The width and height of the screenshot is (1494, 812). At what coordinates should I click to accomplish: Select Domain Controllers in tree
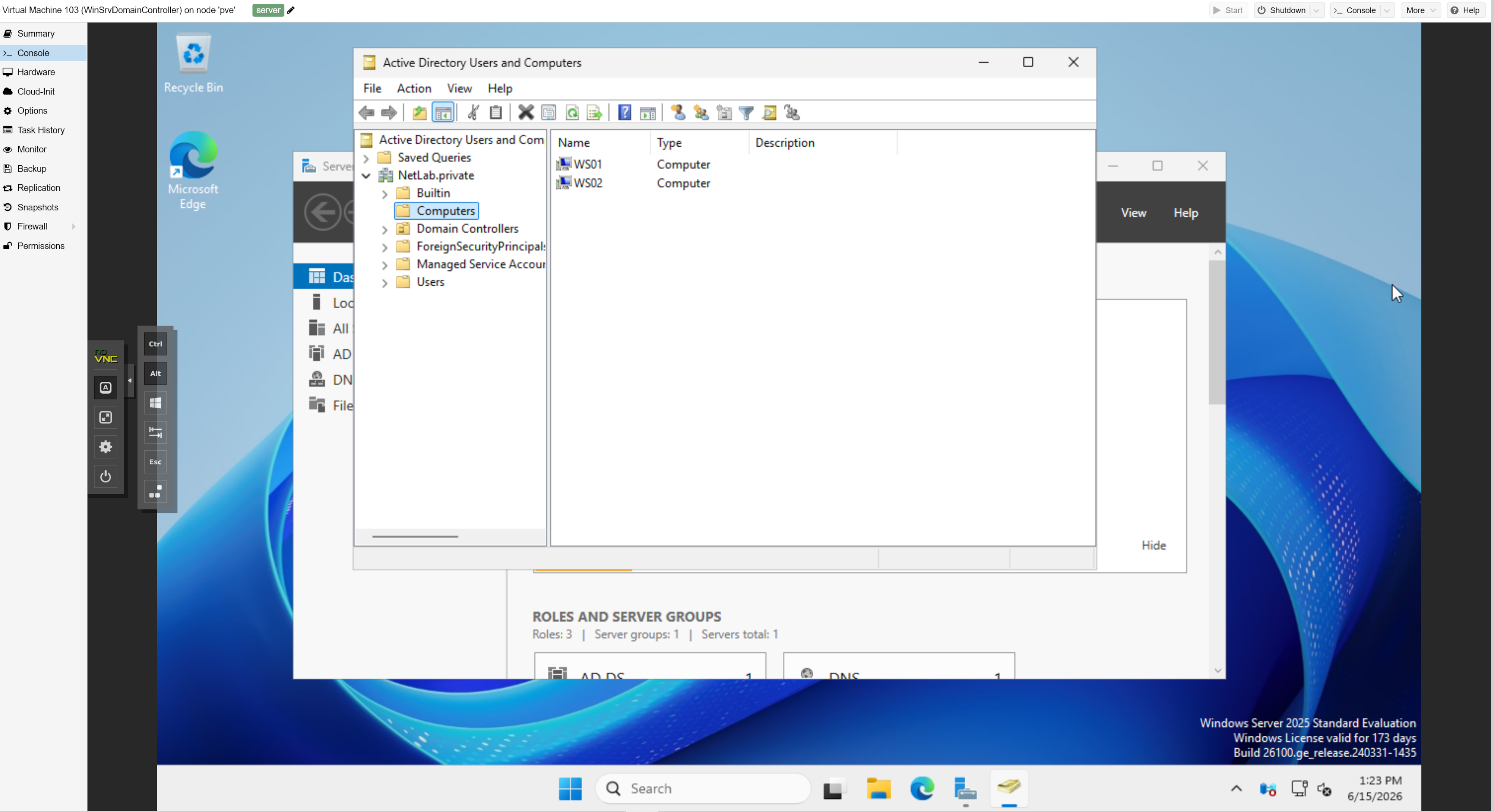(x=458, y=228)
